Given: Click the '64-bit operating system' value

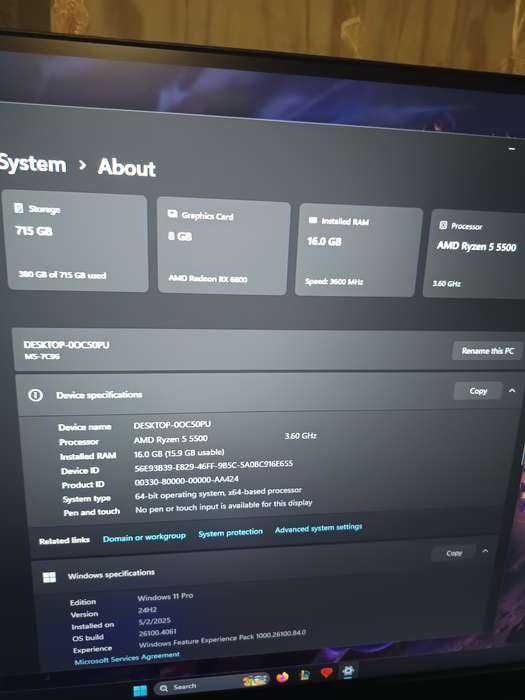Looking at the screenshot, I should point(218,493).
